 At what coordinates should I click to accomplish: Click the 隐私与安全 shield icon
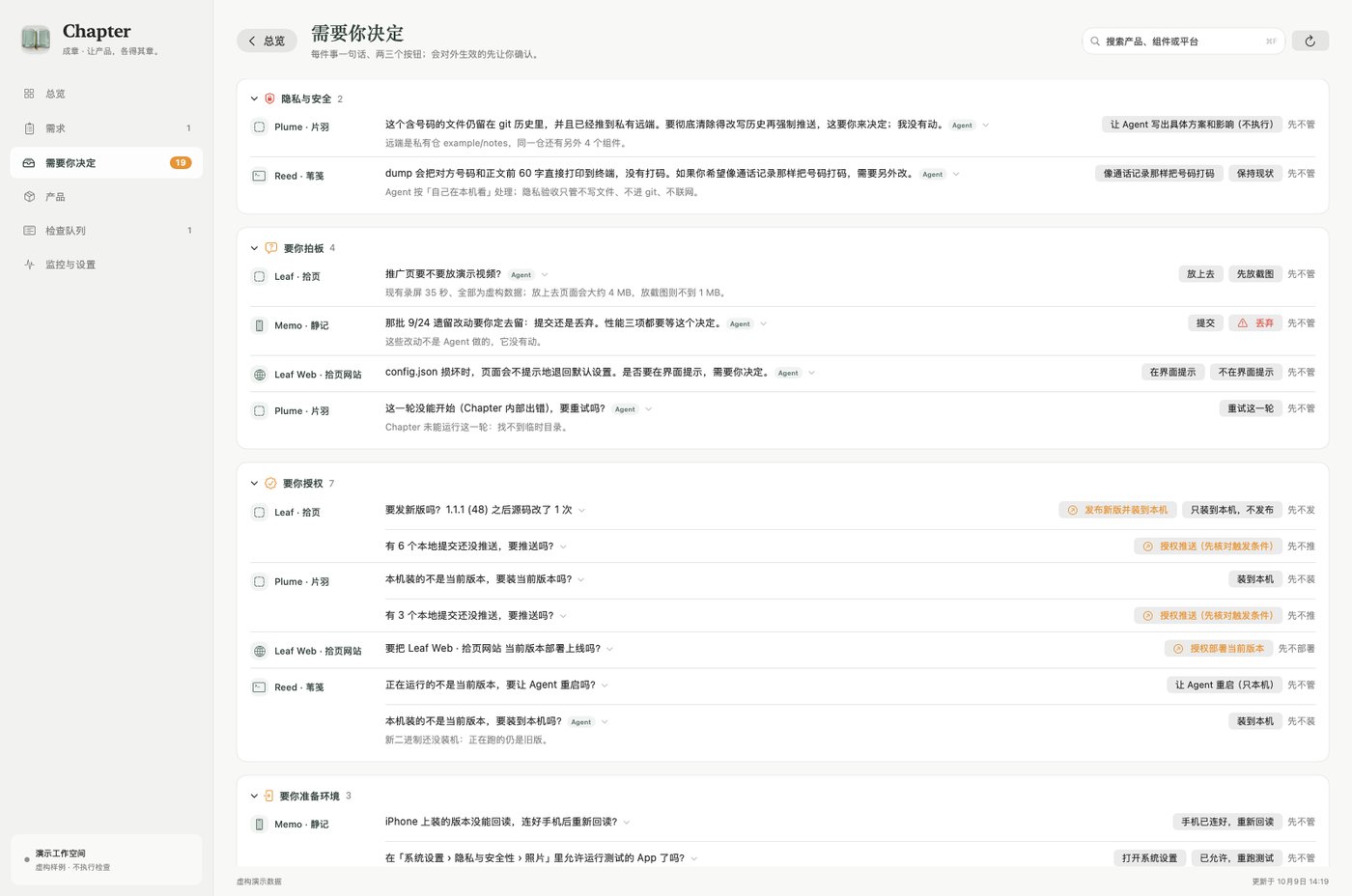pos(269,98)
